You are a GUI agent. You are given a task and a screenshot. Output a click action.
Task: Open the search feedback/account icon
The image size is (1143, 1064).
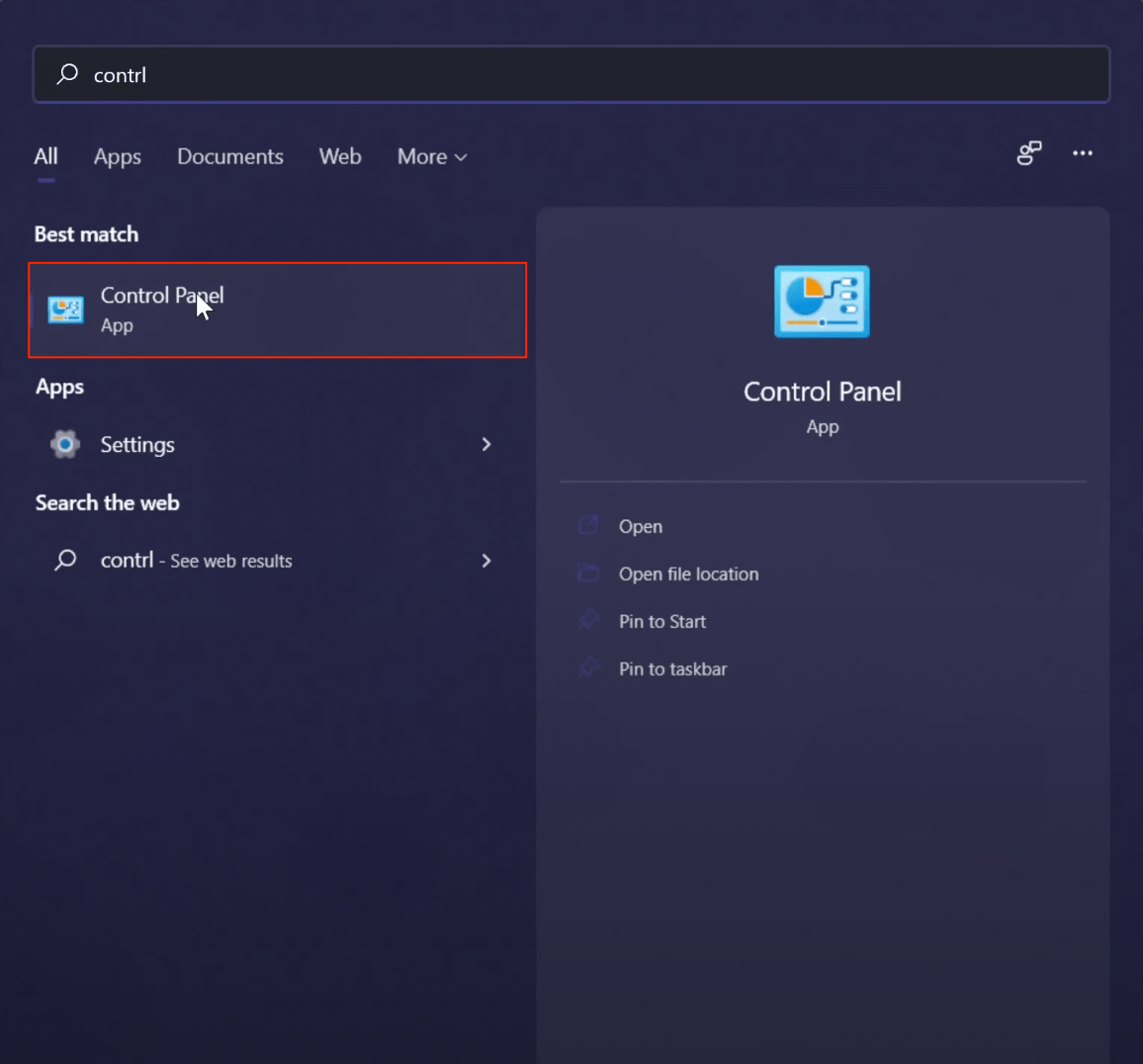tap(1029, 153)
